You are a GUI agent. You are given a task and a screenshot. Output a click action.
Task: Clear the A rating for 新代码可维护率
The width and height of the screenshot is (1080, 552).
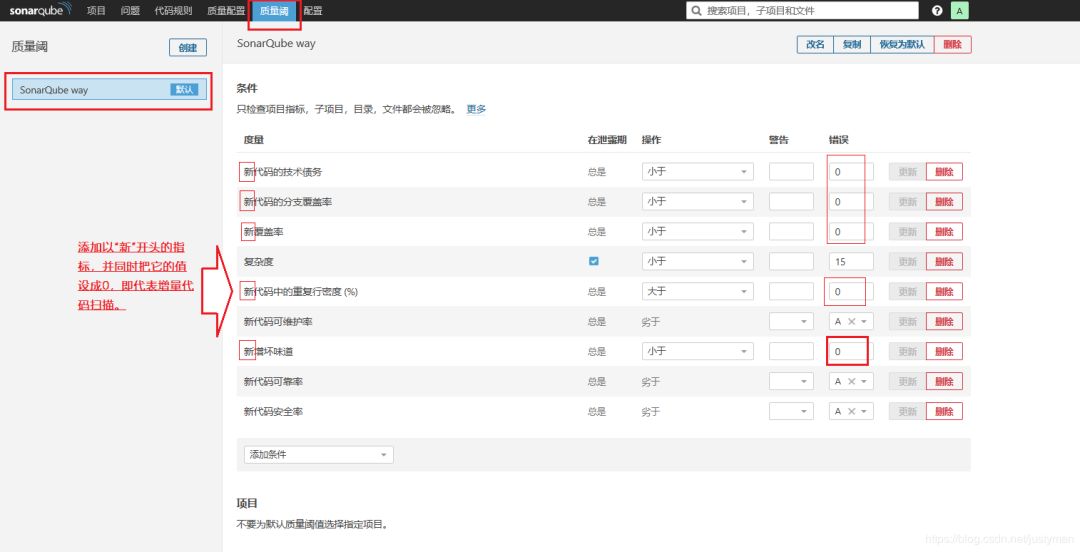click(851, 322)
